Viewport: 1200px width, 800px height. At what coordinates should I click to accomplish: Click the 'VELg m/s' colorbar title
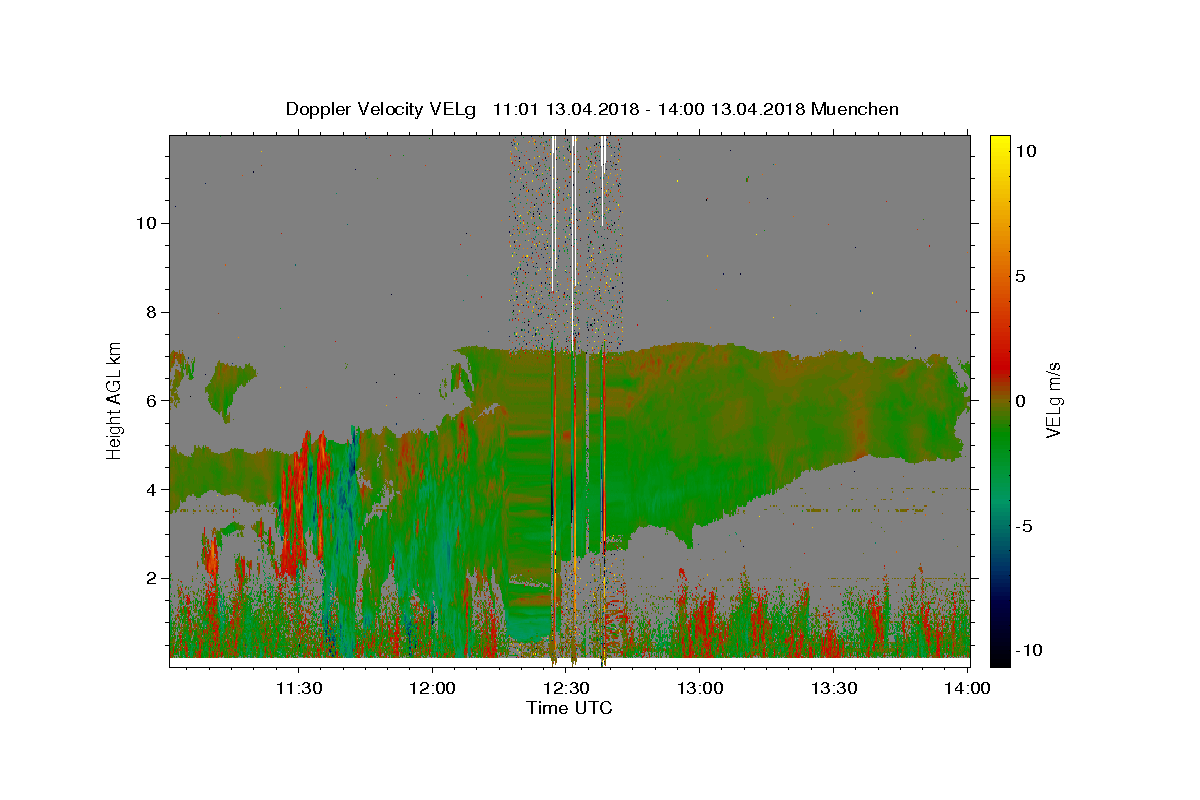coord(1055,400)
